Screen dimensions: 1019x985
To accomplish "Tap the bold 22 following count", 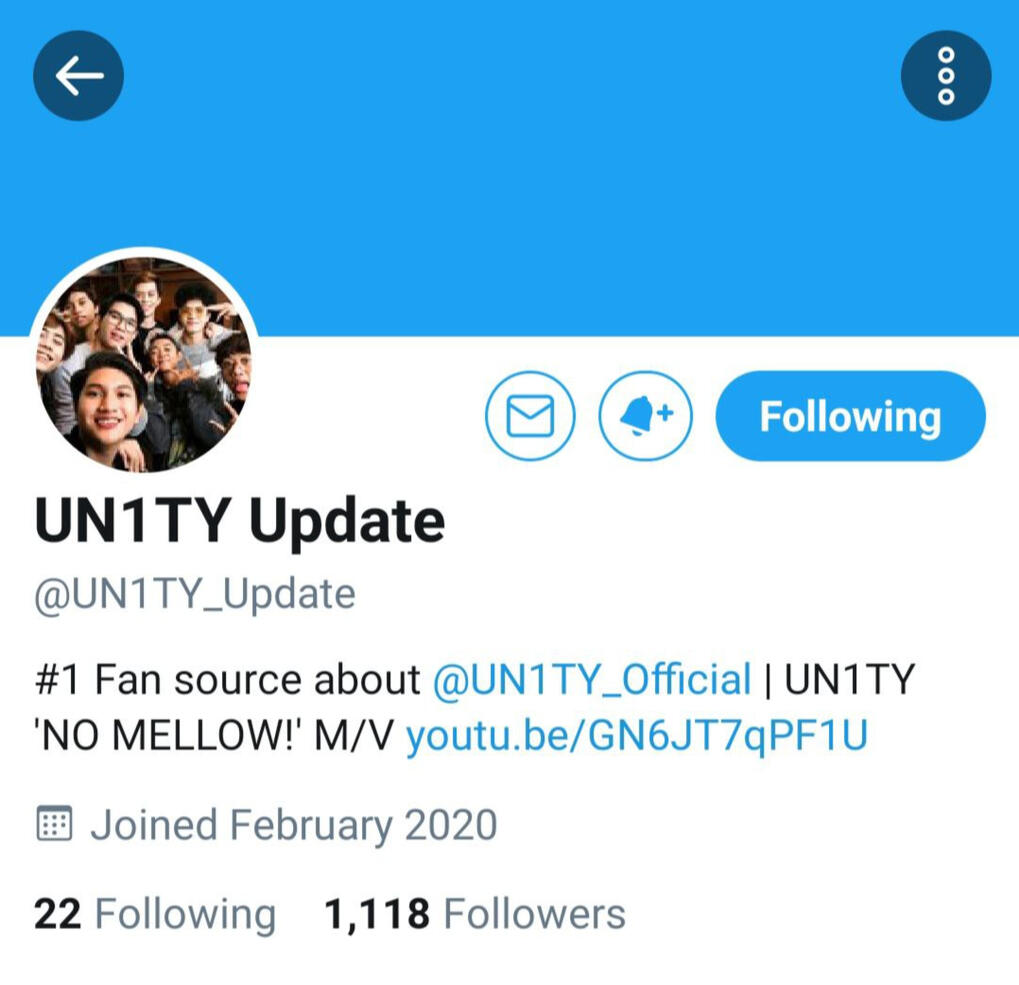I will pyautogui.click(x=57, y=914).
